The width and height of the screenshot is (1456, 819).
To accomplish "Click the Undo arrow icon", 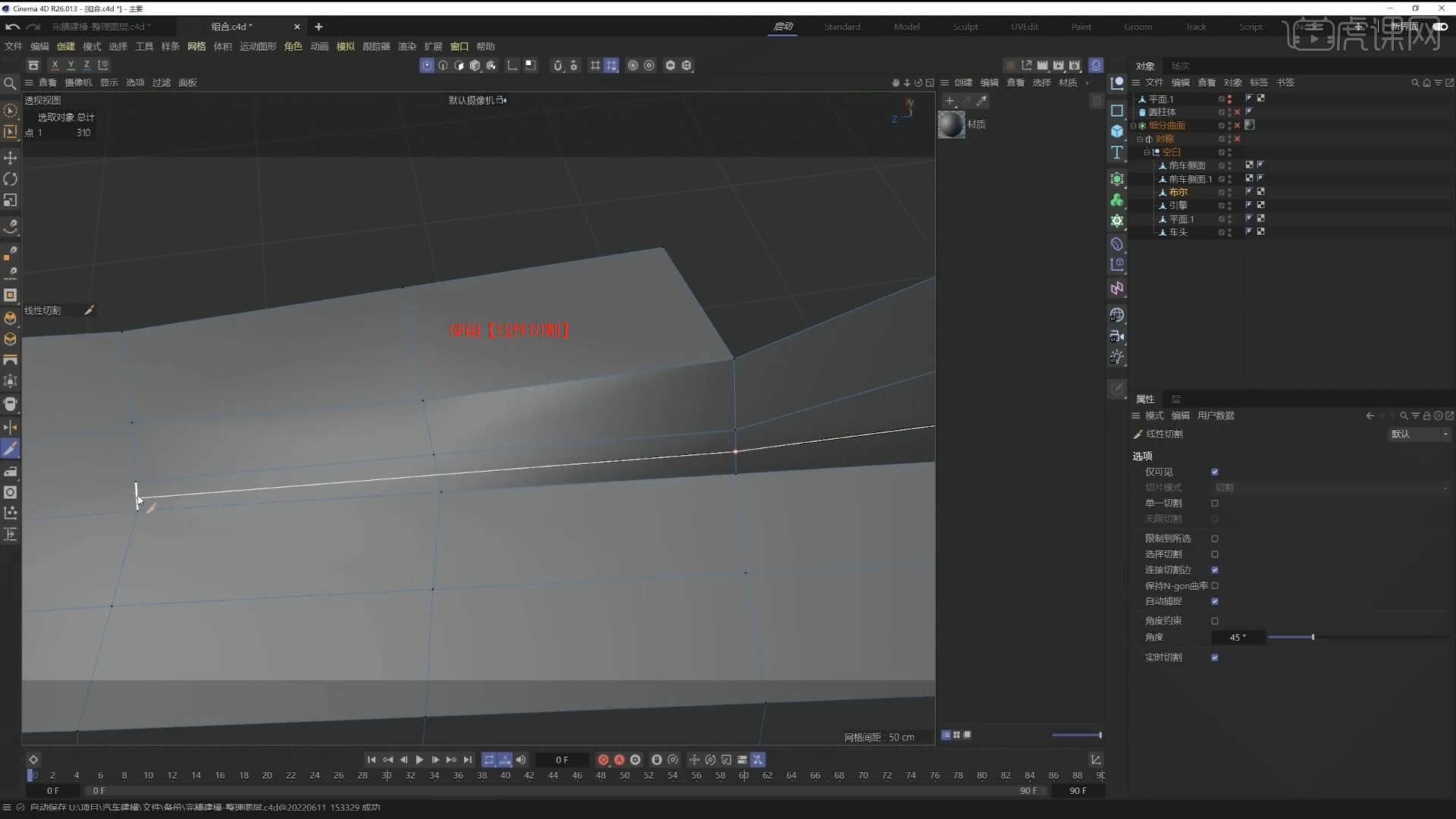I will 12,27.
